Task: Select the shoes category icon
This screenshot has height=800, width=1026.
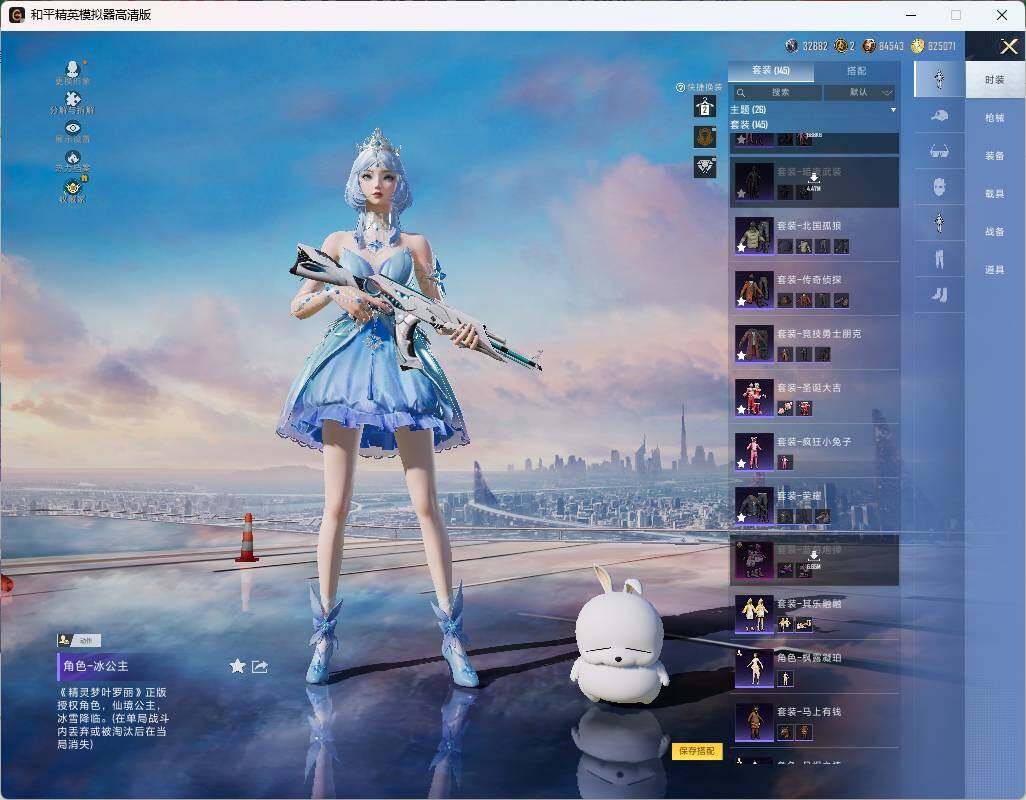Action: [939, 295]
